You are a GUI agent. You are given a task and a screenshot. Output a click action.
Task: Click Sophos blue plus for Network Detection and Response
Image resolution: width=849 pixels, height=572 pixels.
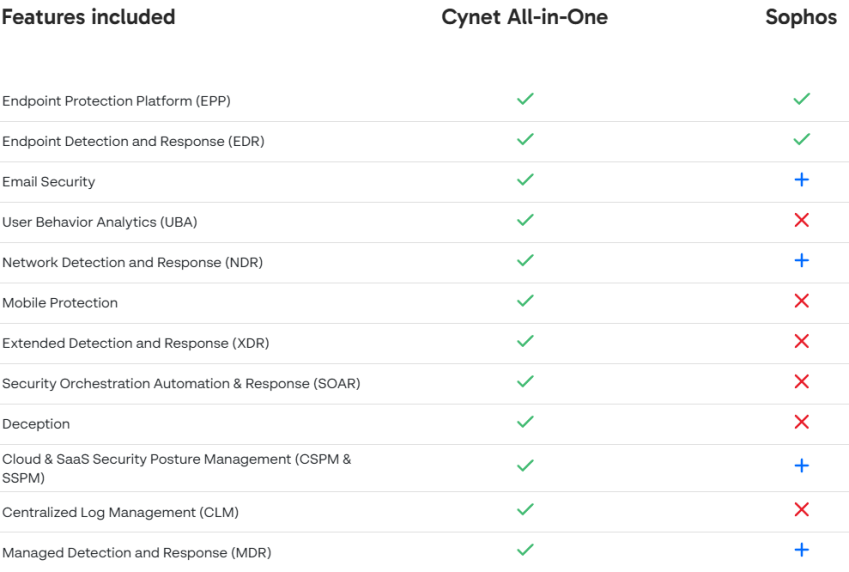click(801, 261)
